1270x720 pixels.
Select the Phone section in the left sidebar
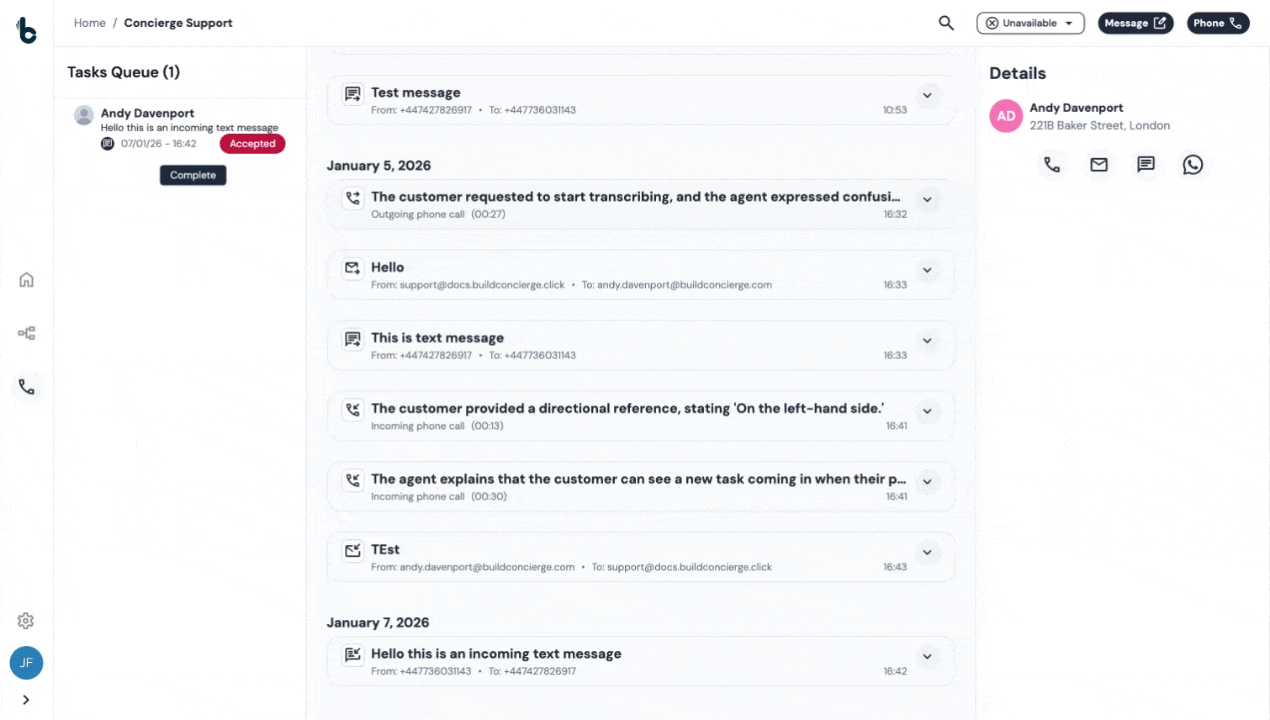coord(26,387)
